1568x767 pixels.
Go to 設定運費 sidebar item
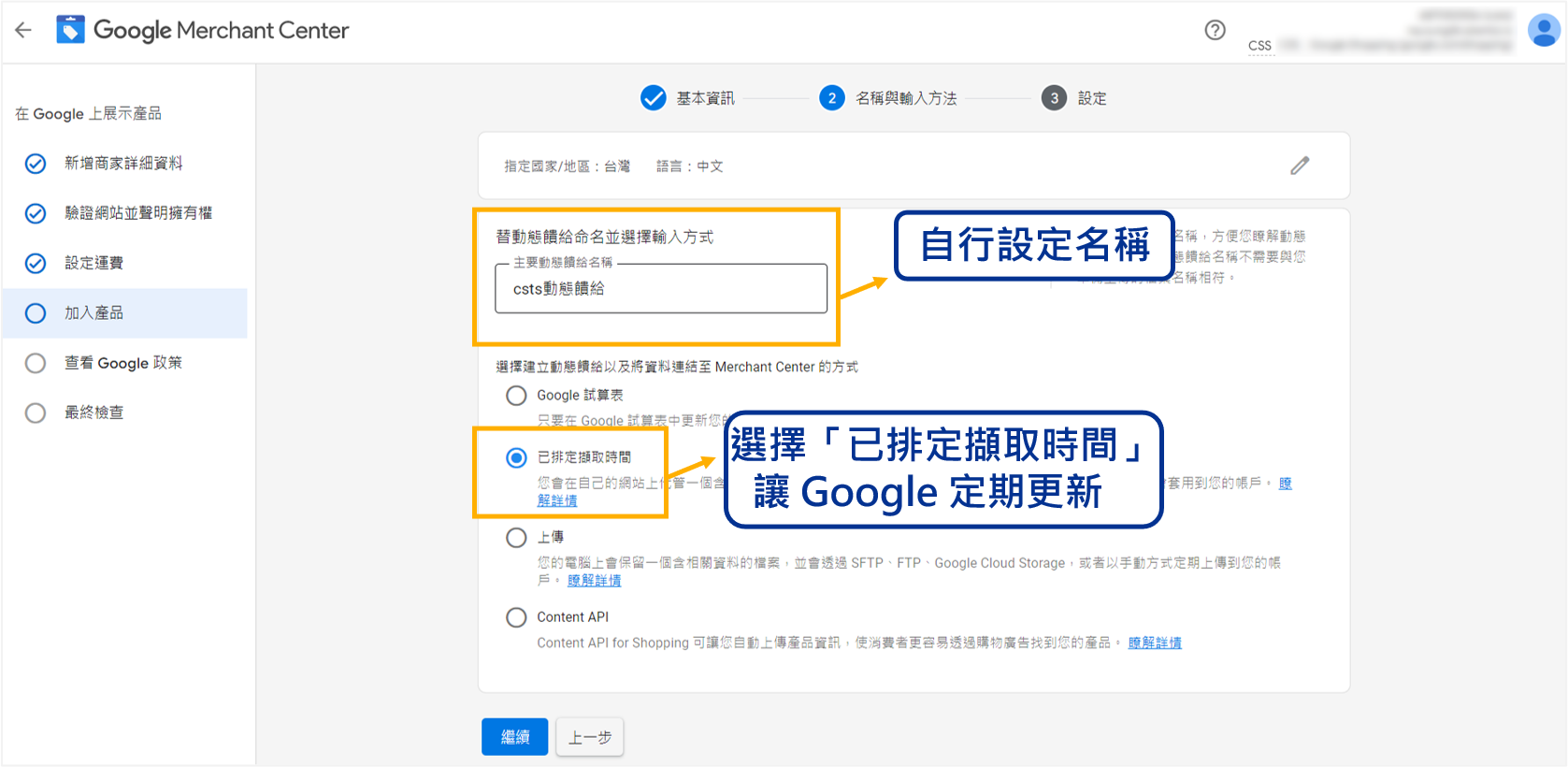point(94,263)
